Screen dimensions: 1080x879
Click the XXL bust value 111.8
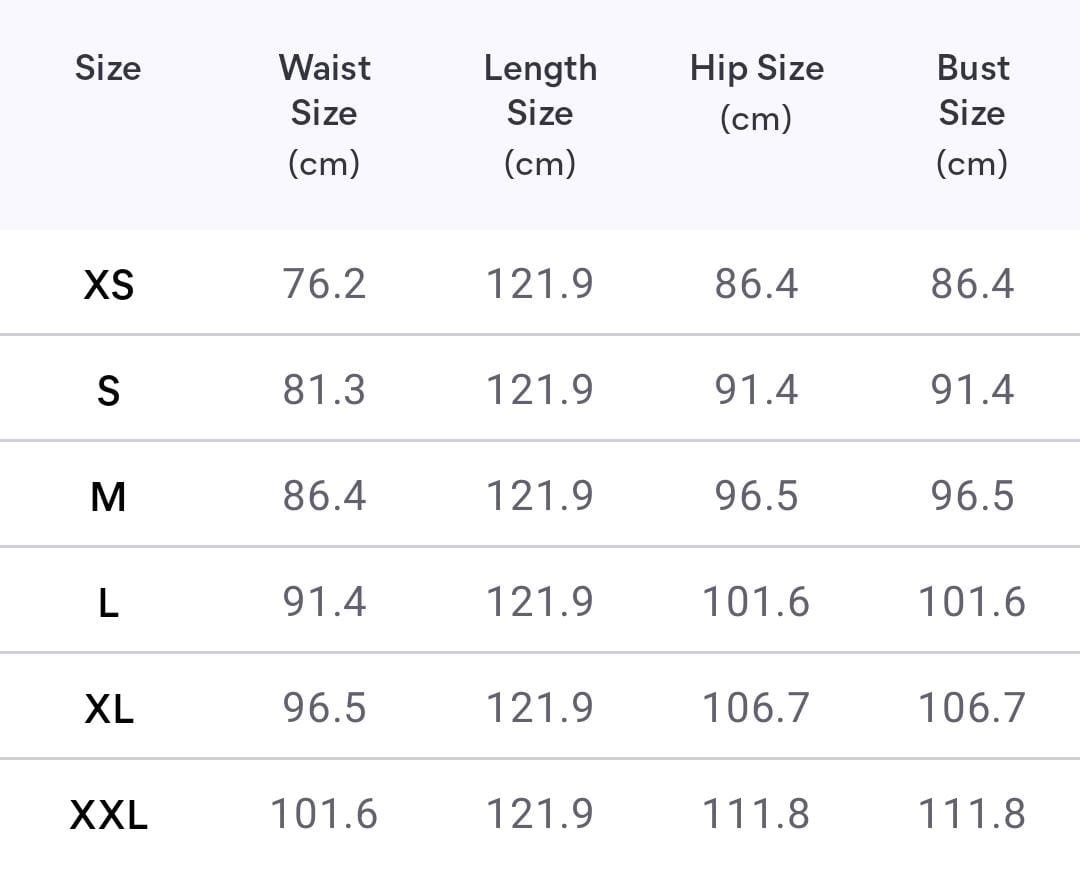click(972, 814)
